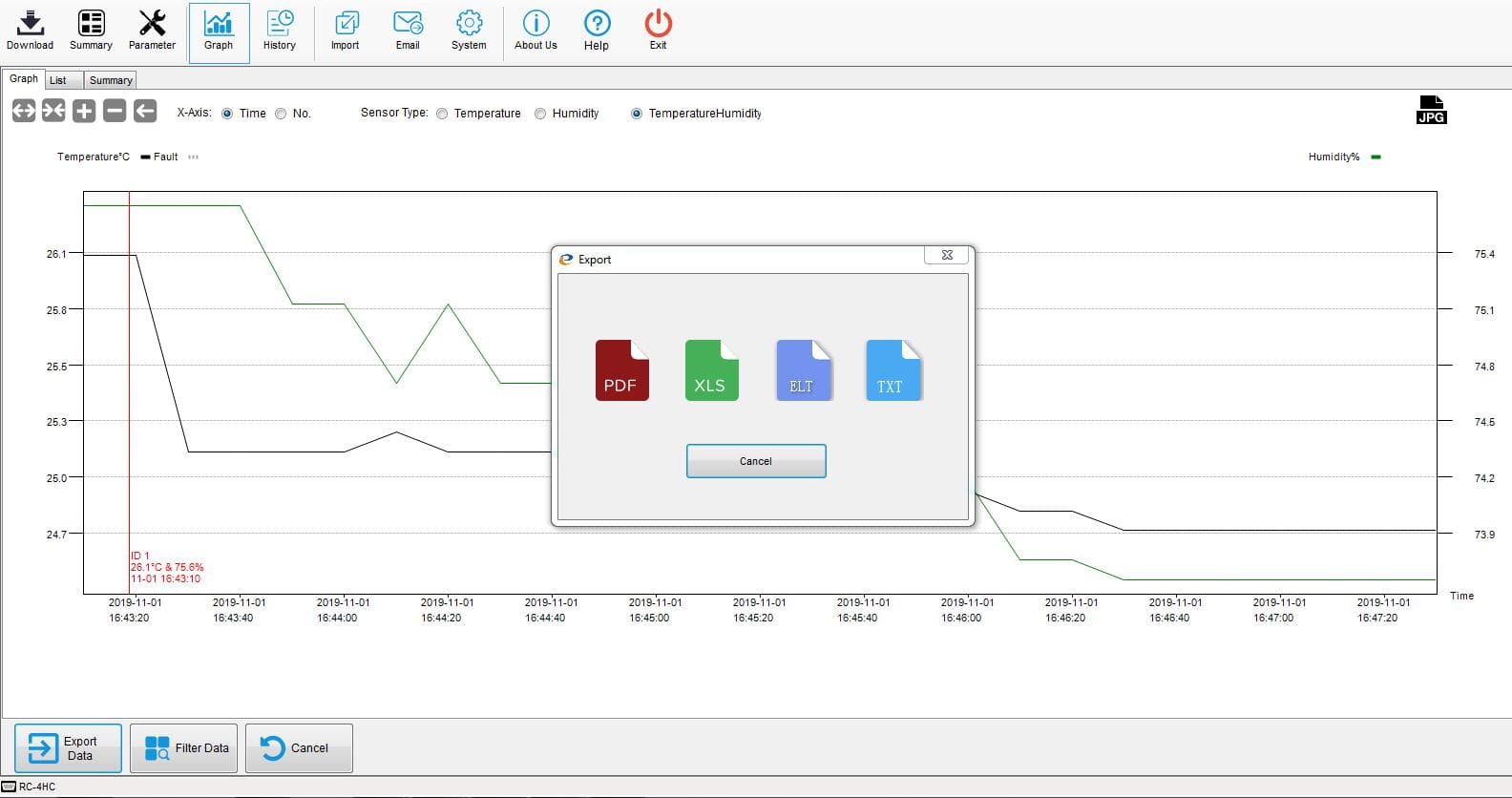Open the Parameter settings tool
Image resolution: width=1512 pixels, height=798 pixels.
click(152, 31)
